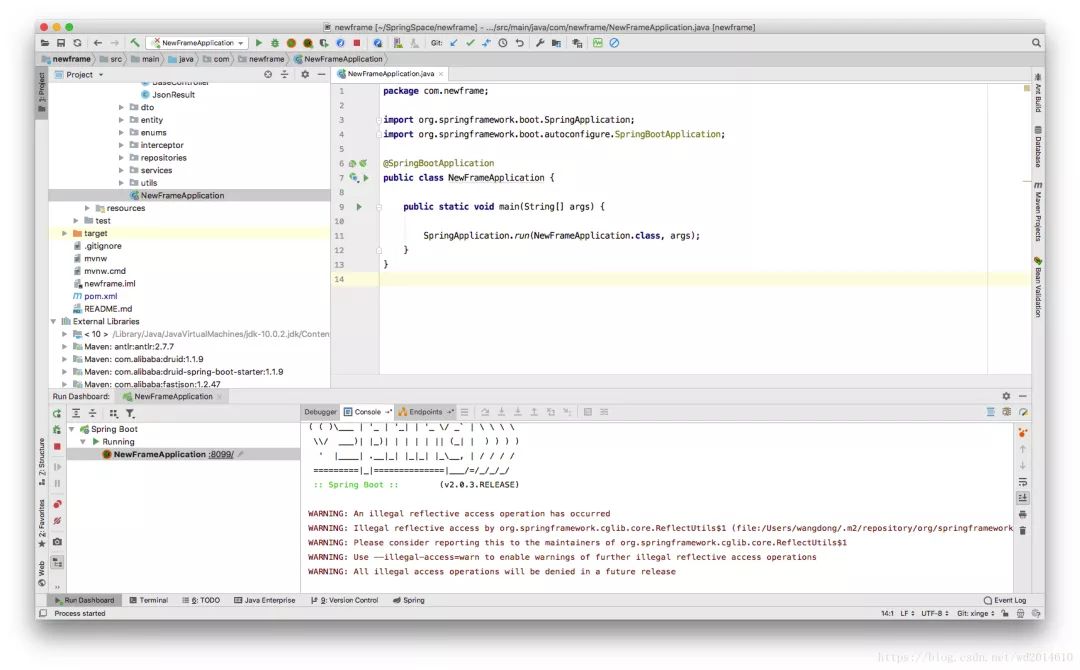Run NewFrameApplication using the green Run icon
Viewport: 1080px width, 670px height.
(259, 43)
